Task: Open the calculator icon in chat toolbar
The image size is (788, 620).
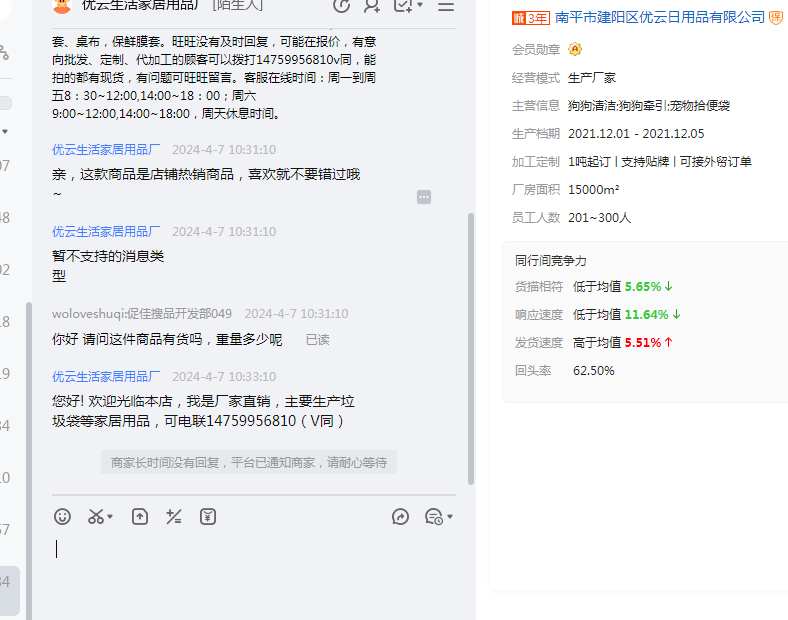Action: (174, 517)
